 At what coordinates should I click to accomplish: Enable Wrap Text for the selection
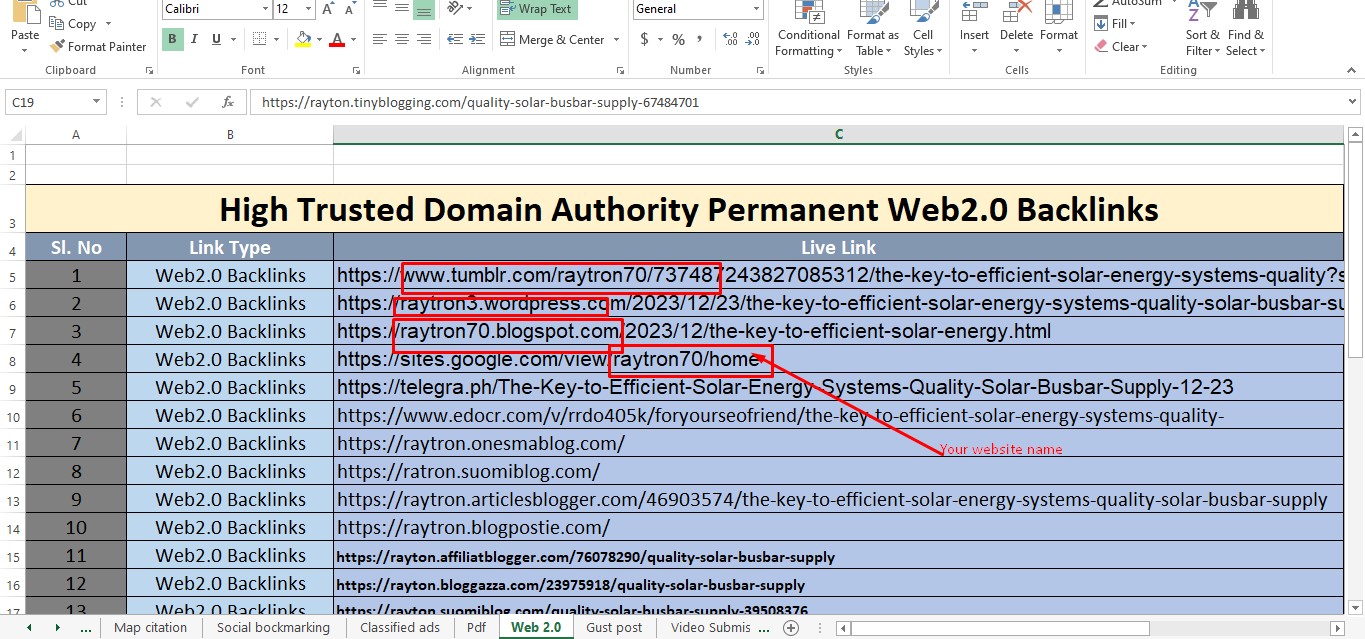(x=536, y=8)
